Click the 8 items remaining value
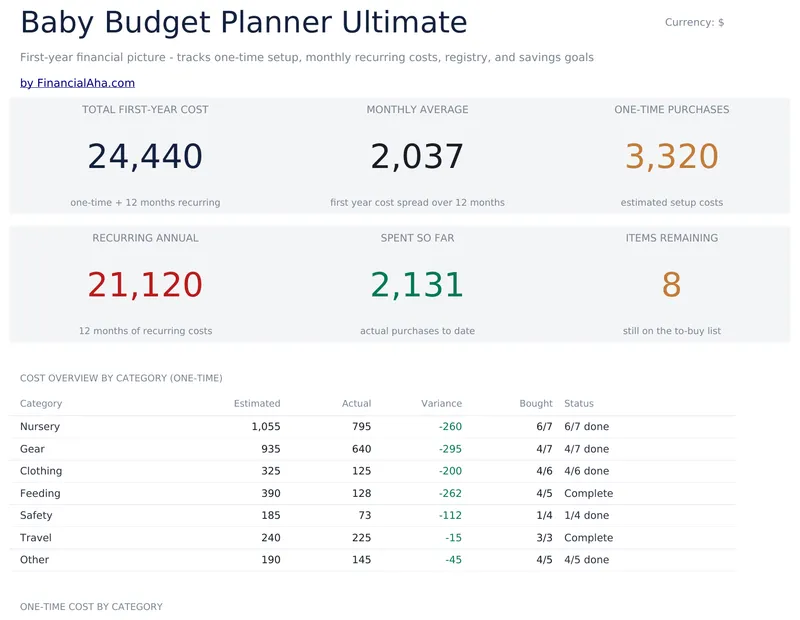This screenshot has height=620, width=800. point(672,285)
